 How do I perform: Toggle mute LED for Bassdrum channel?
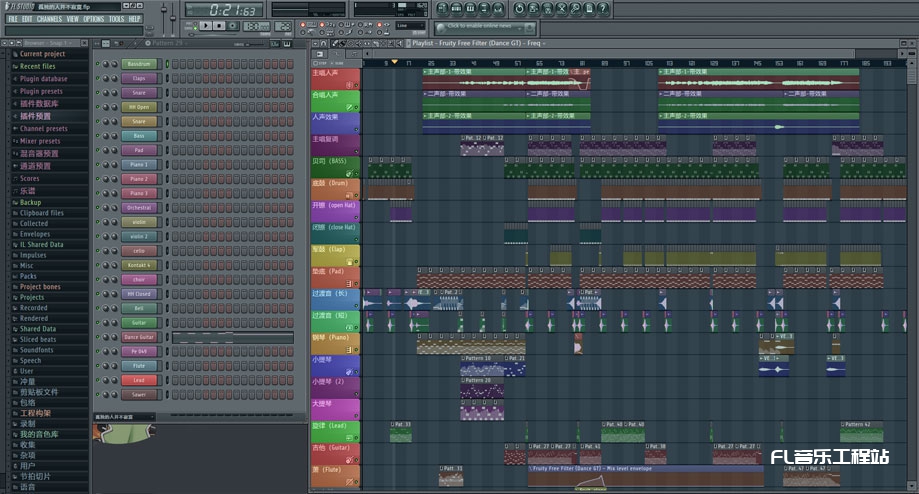(97, 64)
